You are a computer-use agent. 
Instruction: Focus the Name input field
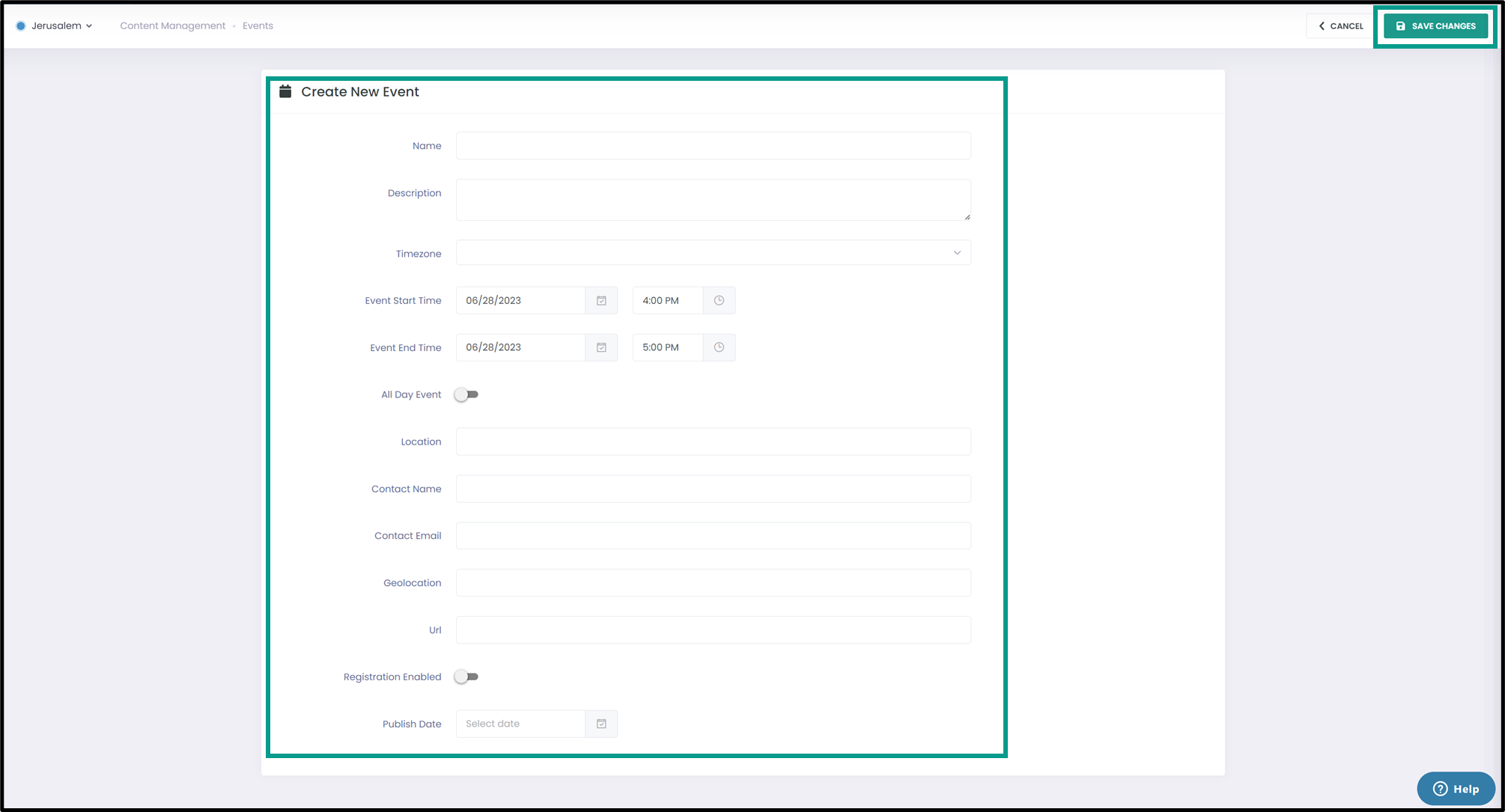(714, 146)
